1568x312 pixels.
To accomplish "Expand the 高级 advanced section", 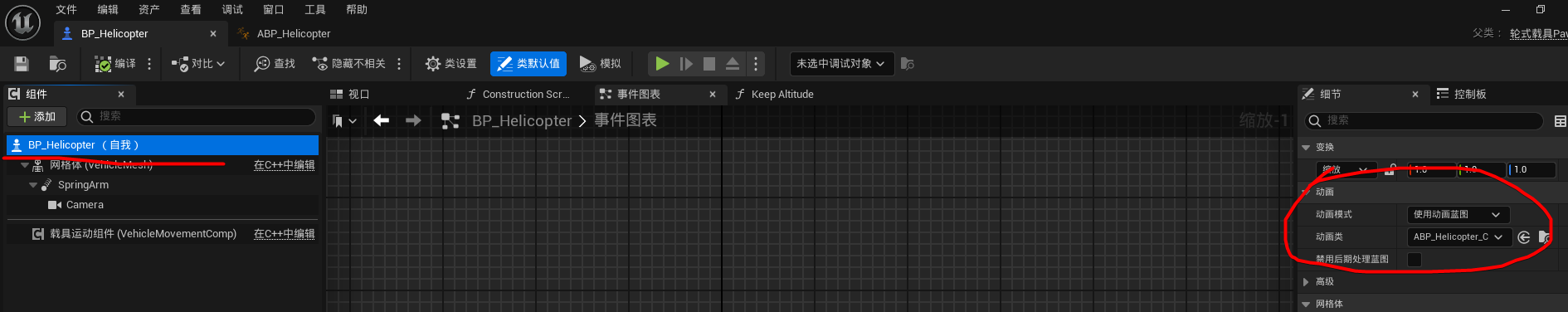I will pos(1306,282).
